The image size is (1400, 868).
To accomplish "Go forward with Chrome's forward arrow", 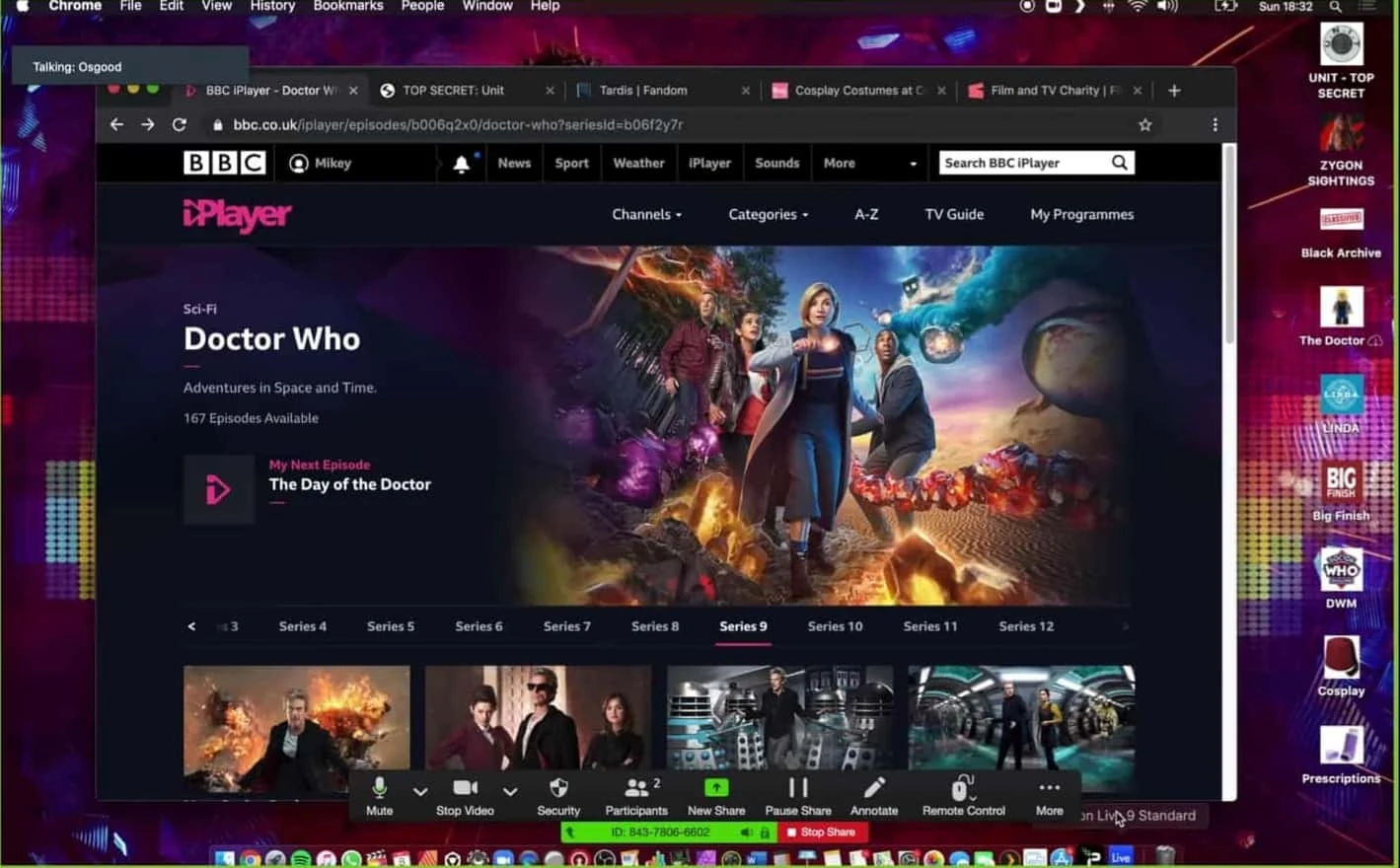I will click(x=148, y=124).
